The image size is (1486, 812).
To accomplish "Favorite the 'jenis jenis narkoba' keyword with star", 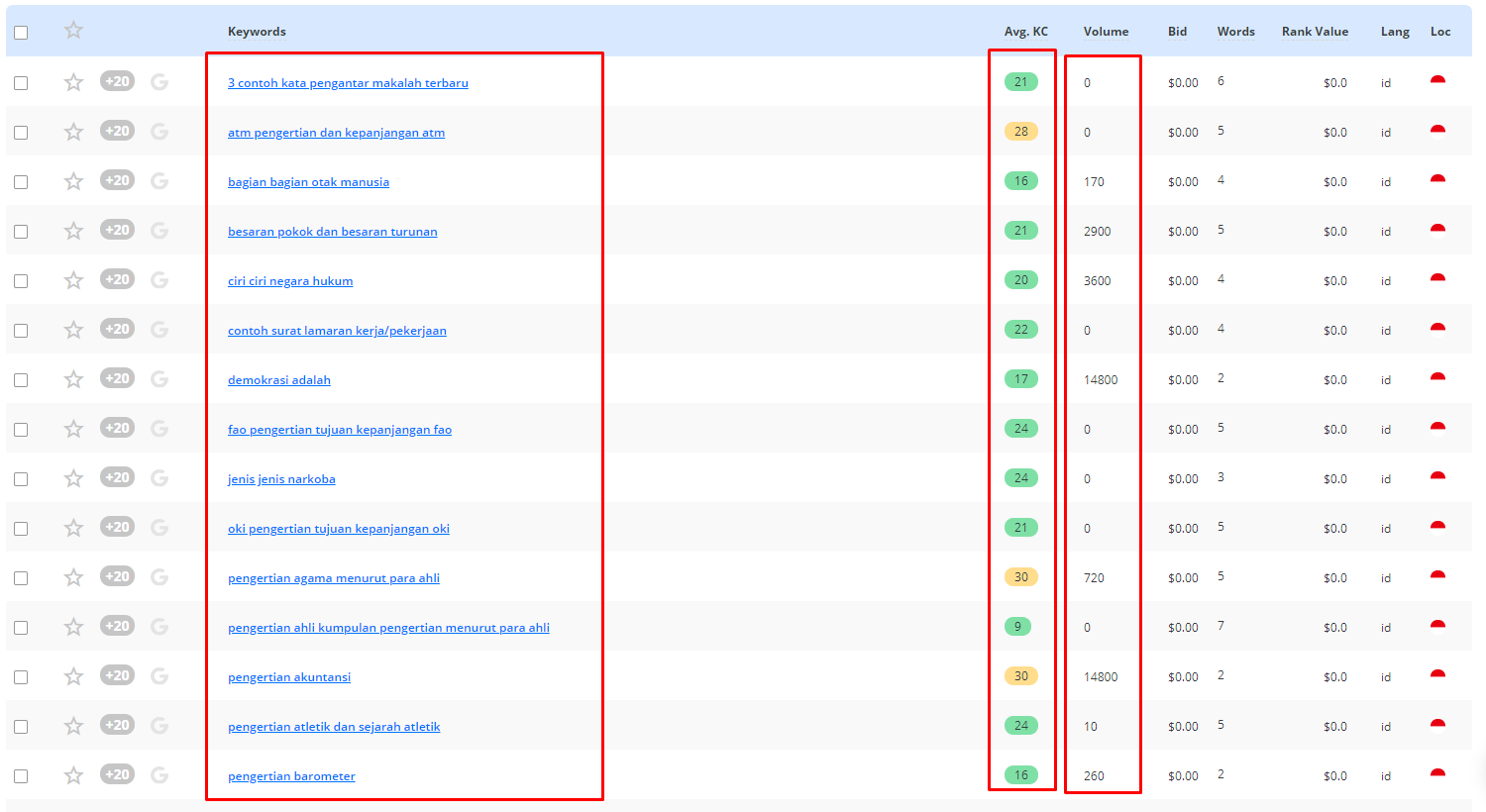I will 73,478.
